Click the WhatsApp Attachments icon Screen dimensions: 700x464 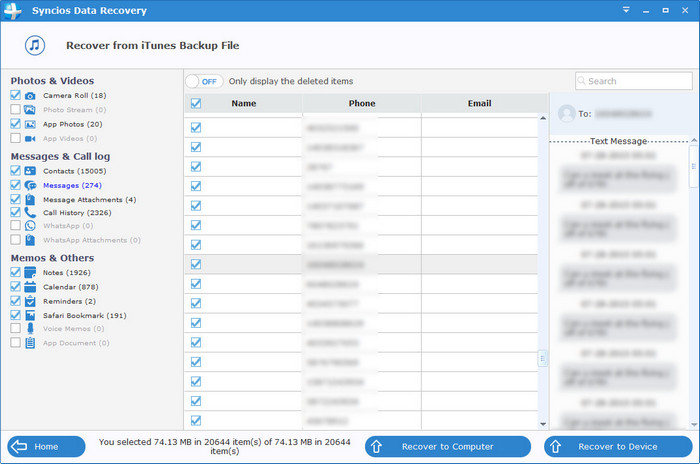click(30, 240)
